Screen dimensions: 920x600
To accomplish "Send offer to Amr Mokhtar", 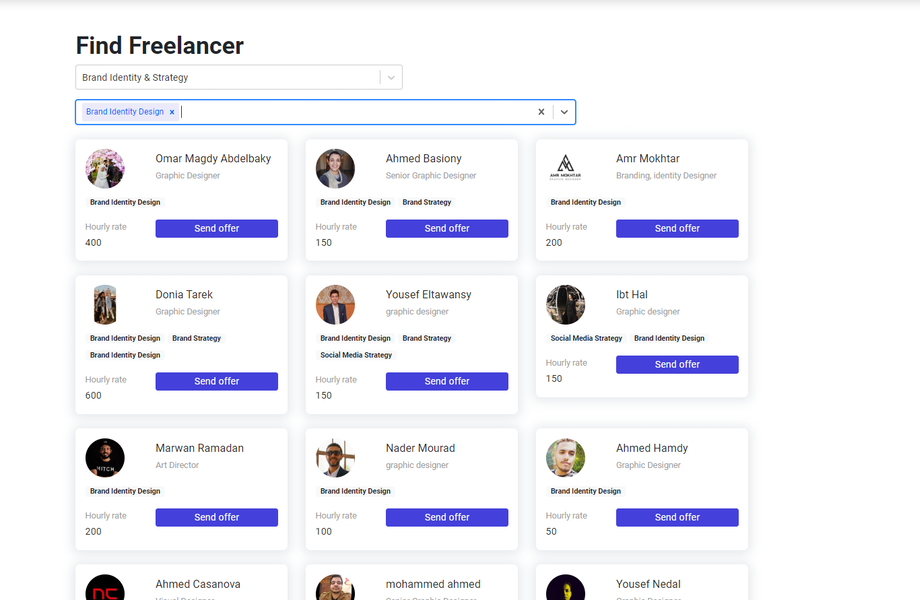I will [677, 229].
